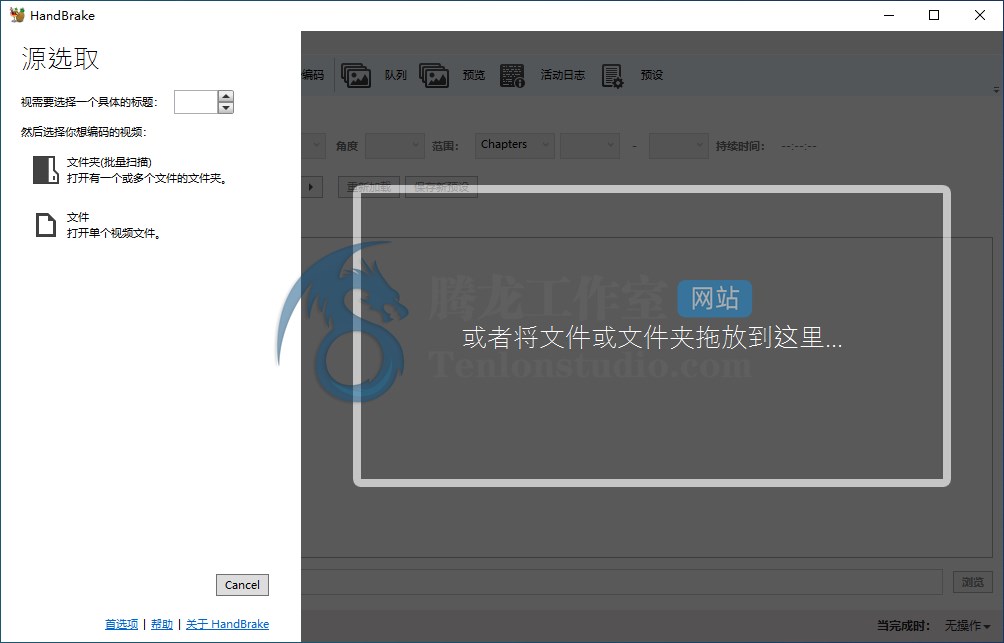Maximize the HandBrake window
Screen dimensions: 1004x643
934,15
